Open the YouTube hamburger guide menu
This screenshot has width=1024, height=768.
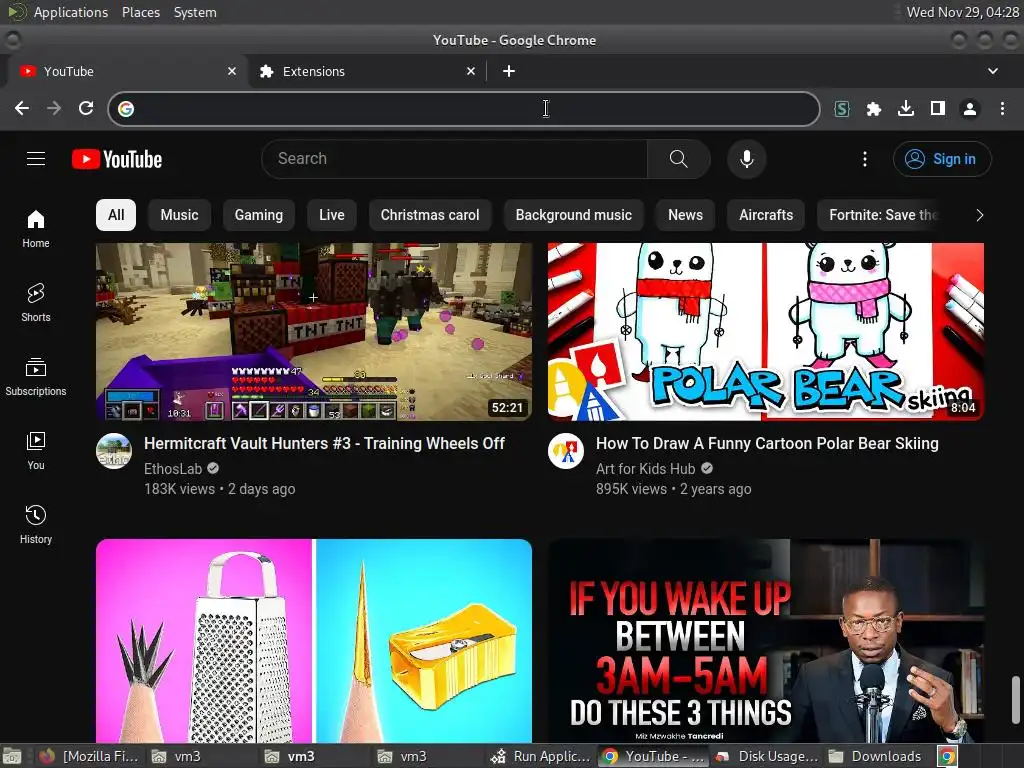(36, 159)
